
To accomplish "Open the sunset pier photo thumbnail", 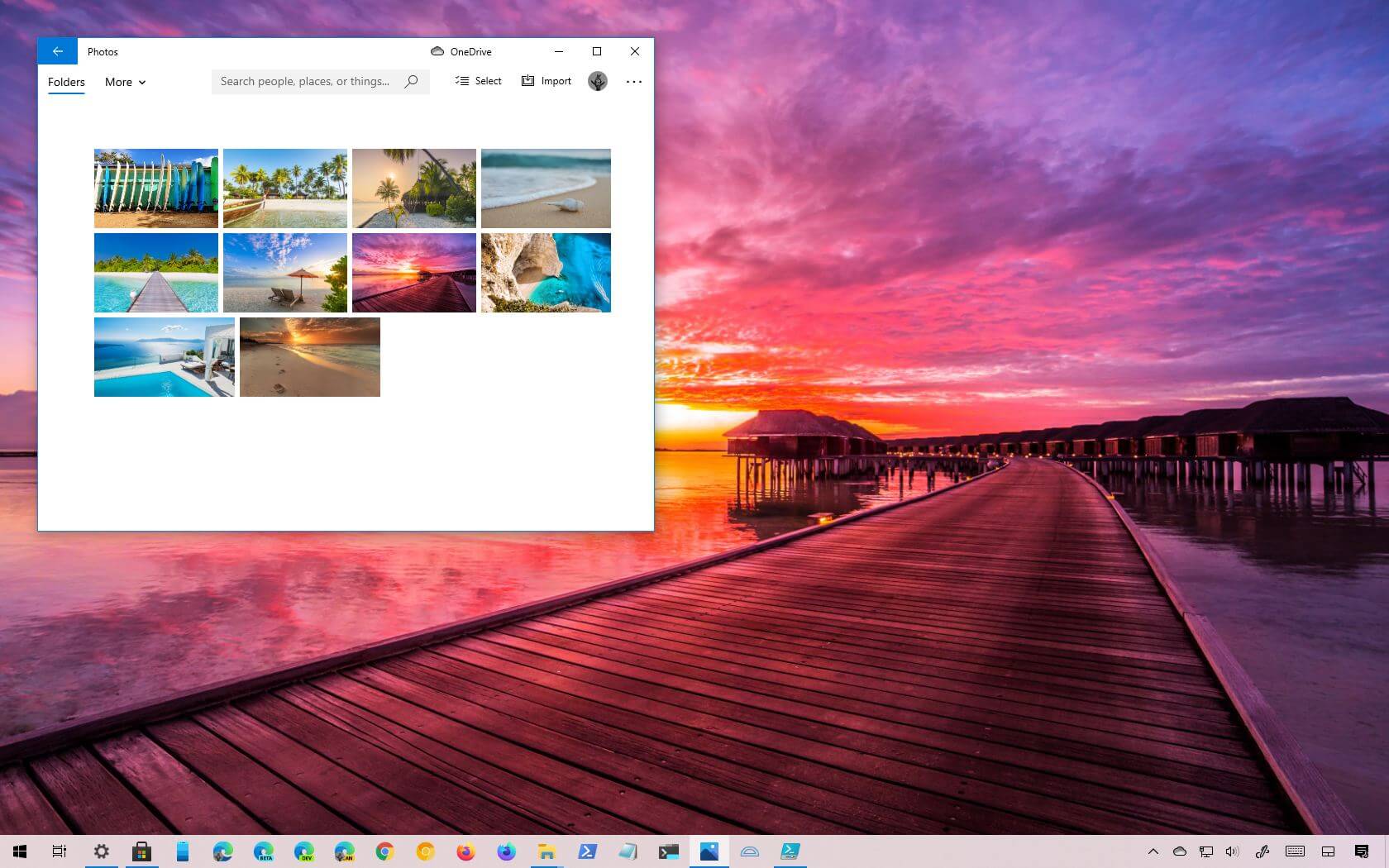I will coord(413,272).
